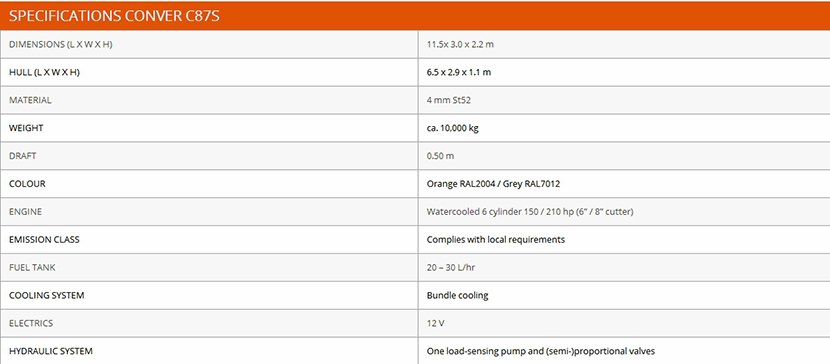Click the hull value 6.5 x 2.9 x 1.1 m
830x364 pixels.
click(x=458, y=72)
